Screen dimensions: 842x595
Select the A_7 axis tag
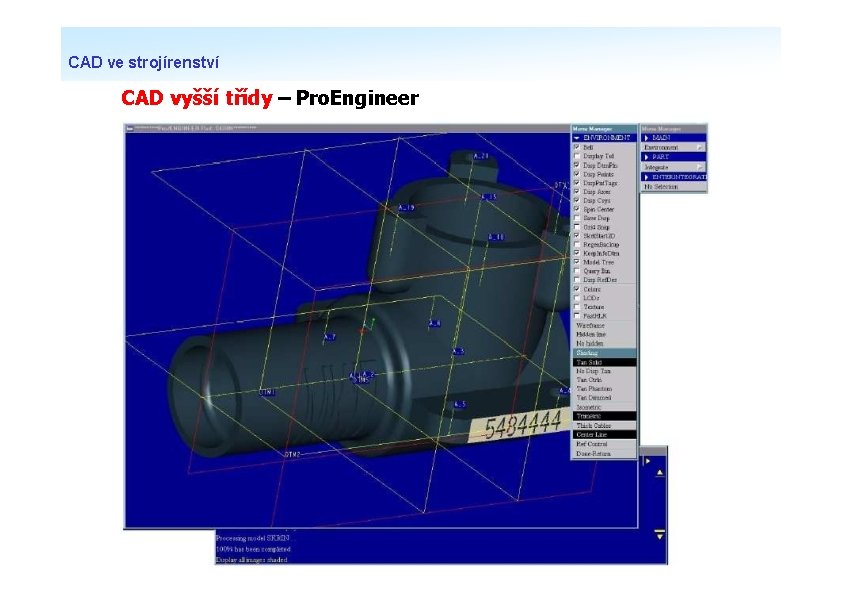pos(330,337)
